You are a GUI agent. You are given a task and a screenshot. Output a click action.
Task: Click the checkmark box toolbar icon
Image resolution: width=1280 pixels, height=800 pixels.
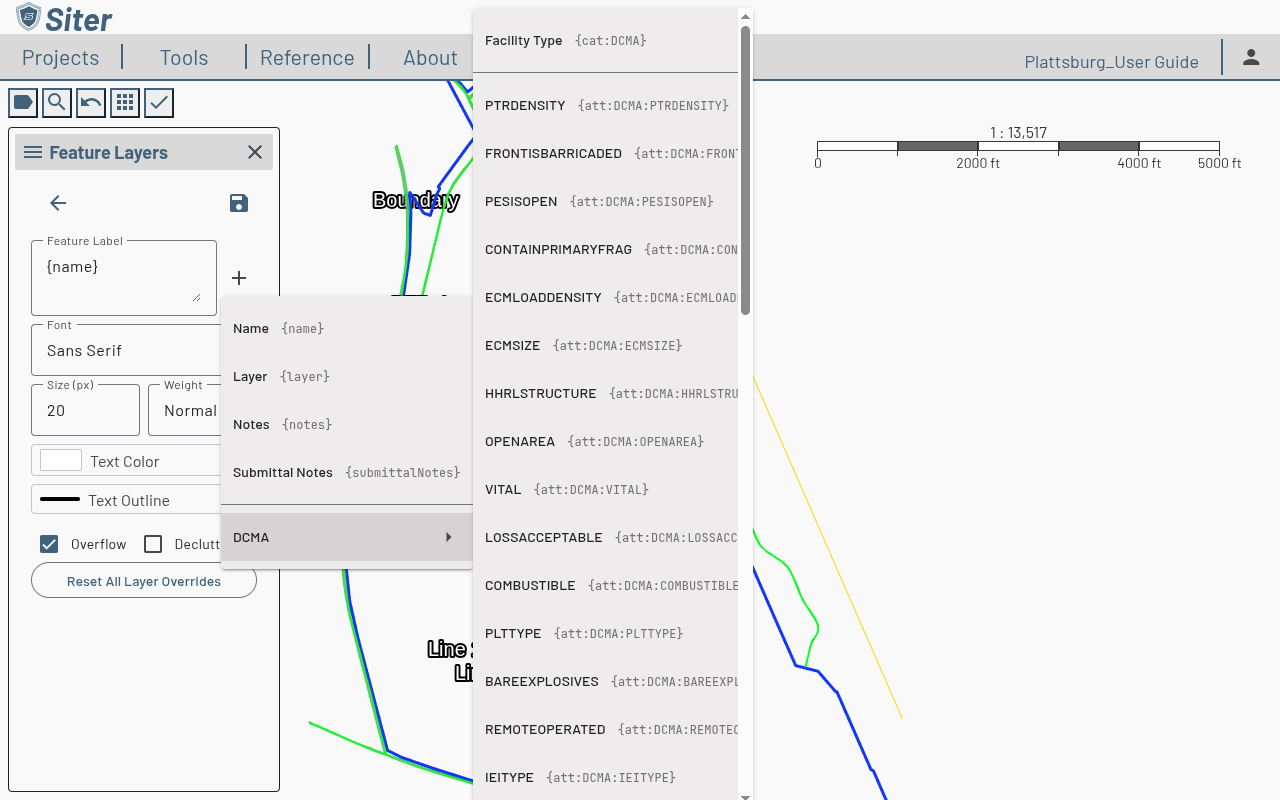pos(159,102)
